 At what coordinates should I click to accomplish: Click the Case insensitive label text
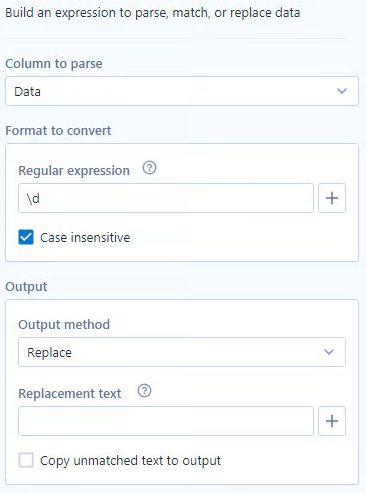(x=85, y=238)
